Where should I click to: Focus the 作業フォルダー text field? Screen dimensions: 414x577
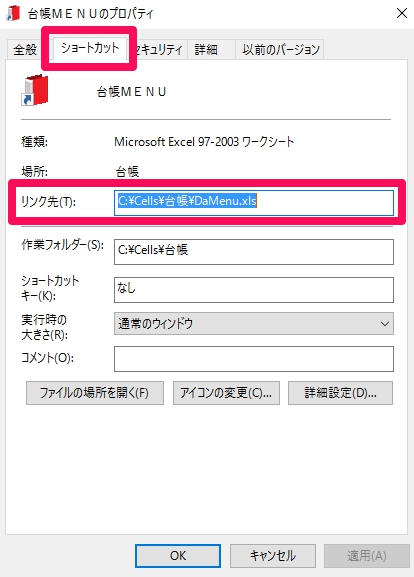(x=254, y=252)
